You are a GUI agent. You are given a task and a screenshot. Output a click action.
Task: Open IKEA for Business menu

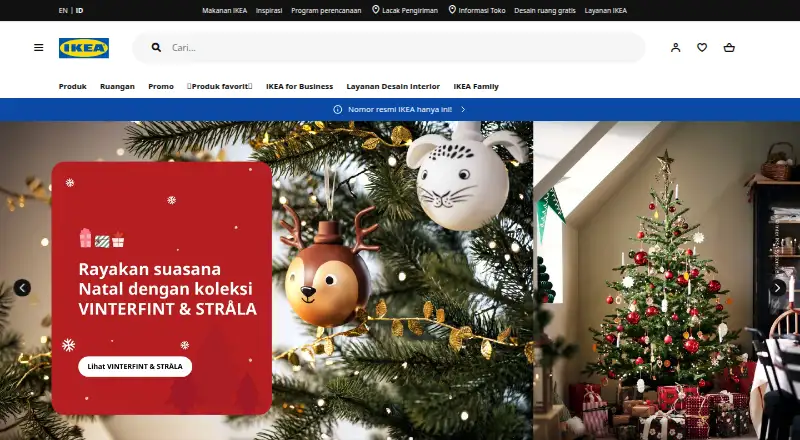tap(299, 86)
